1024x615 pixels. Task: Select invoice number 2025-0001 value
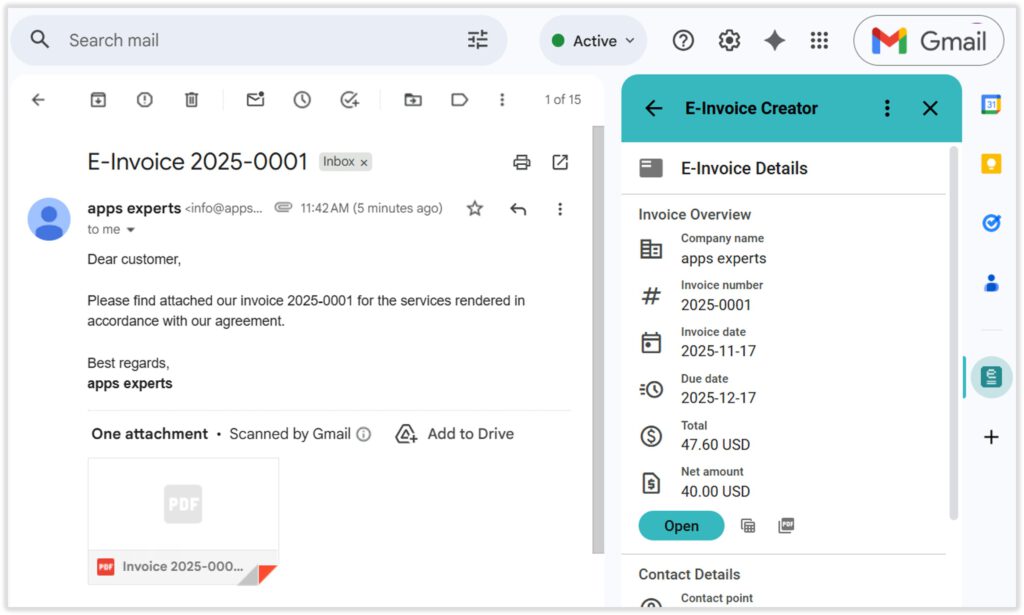[x=716, y=305]
